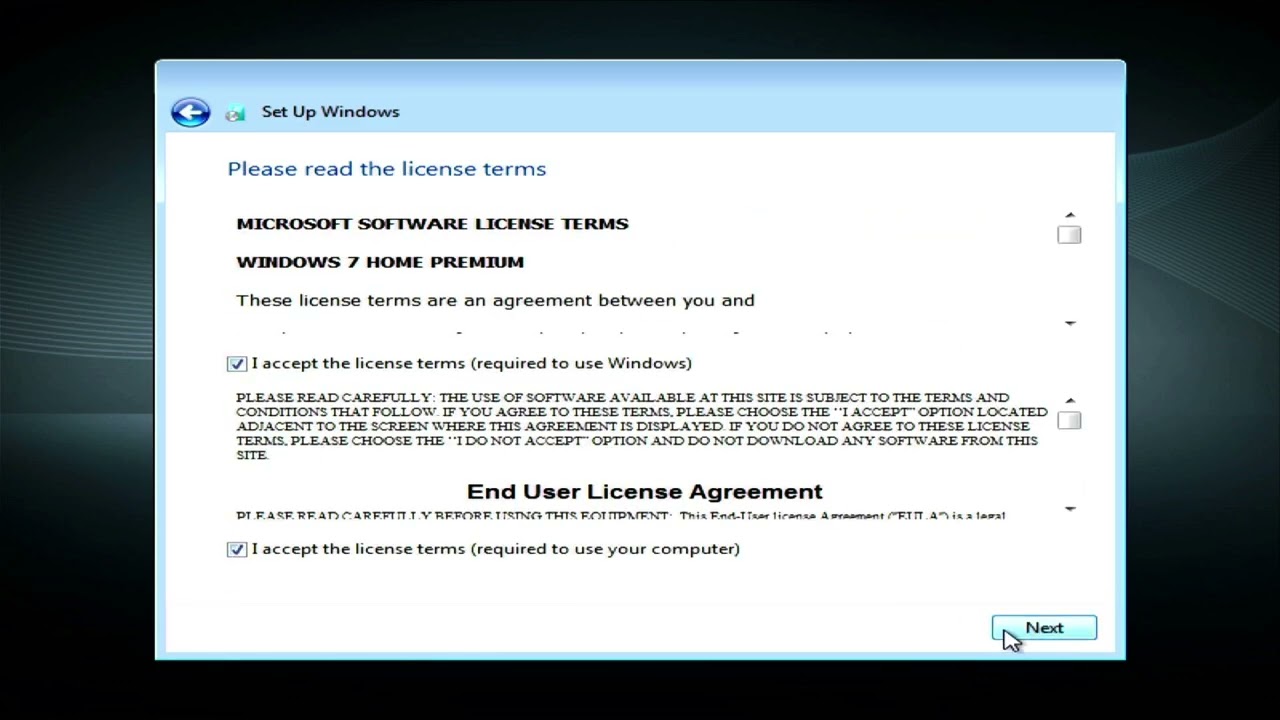The image size is (1280, 720).
Task: Click the 'End User License Agreement' heading
Action: point(645,492)
